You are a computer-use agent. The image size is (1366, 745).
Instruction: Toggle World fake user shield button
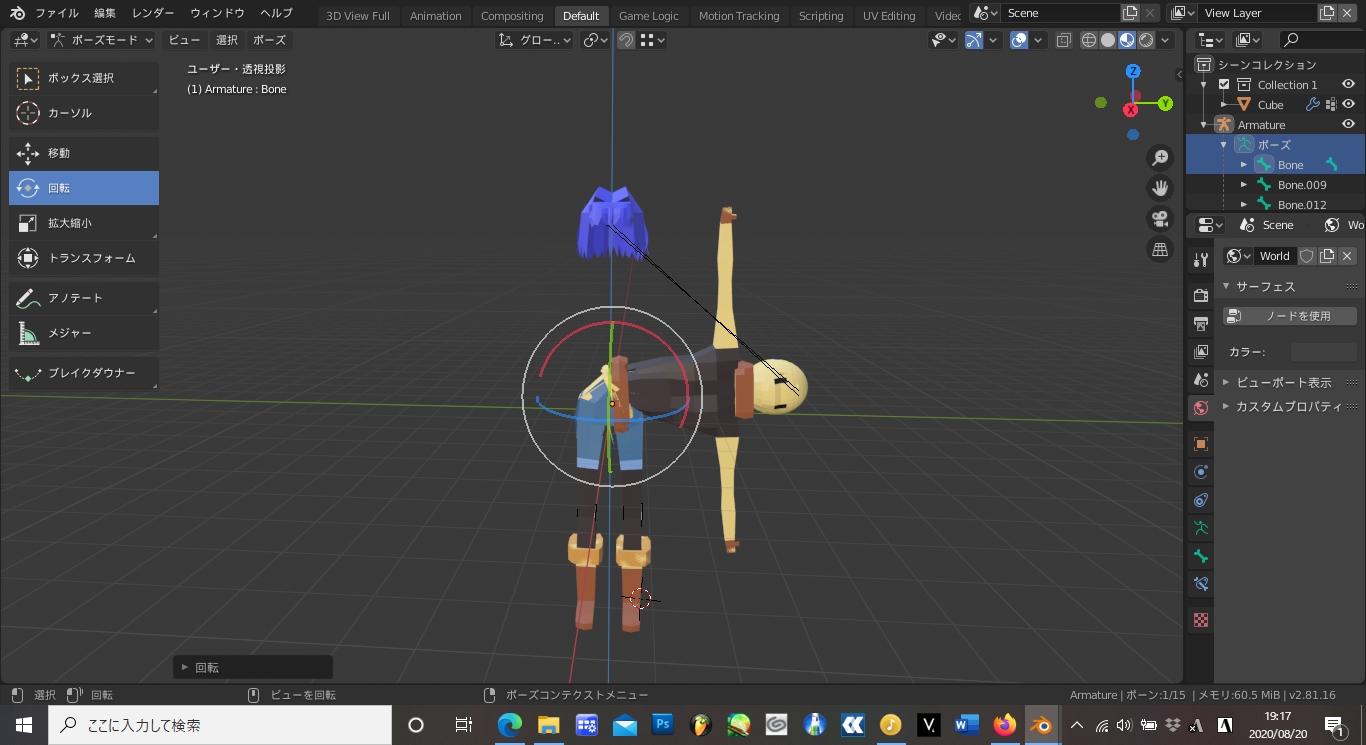click(1306, 256)
